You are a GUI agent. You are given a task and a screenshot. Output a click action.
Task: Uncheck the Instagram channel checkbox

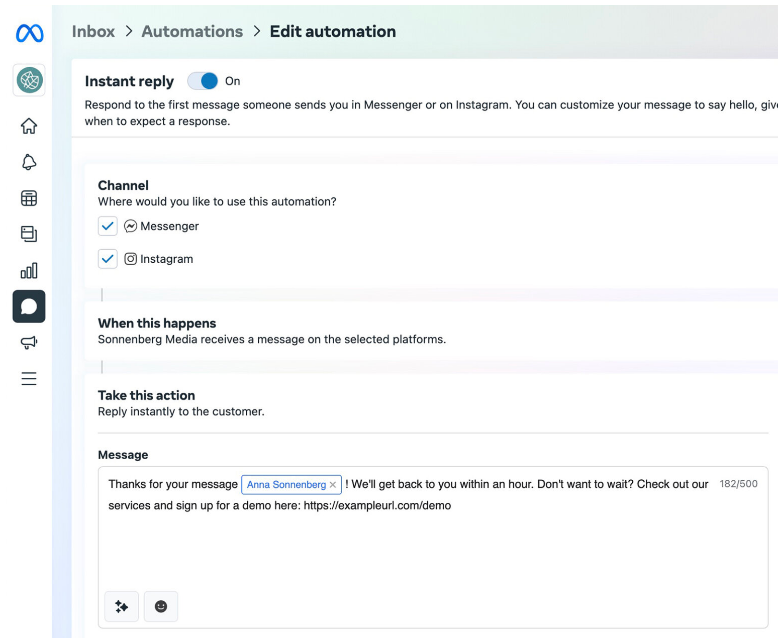108,259
